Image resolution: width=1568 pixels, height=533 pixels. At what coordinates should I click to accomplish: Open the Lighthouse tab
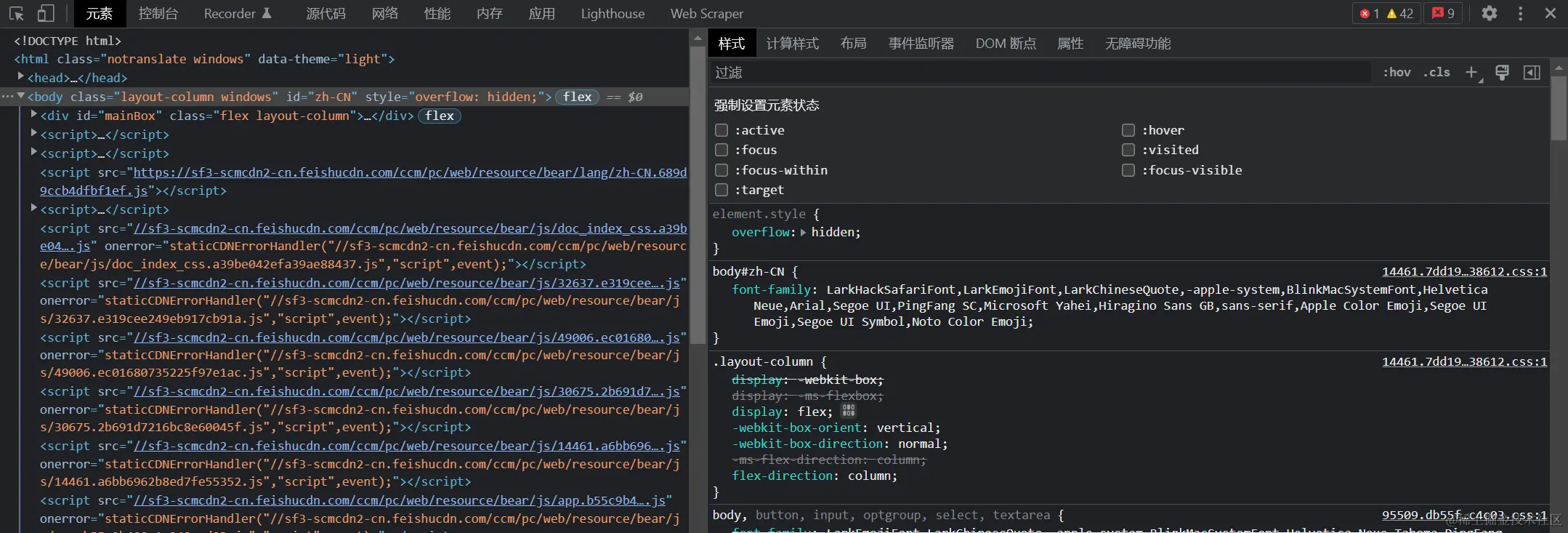613,14
